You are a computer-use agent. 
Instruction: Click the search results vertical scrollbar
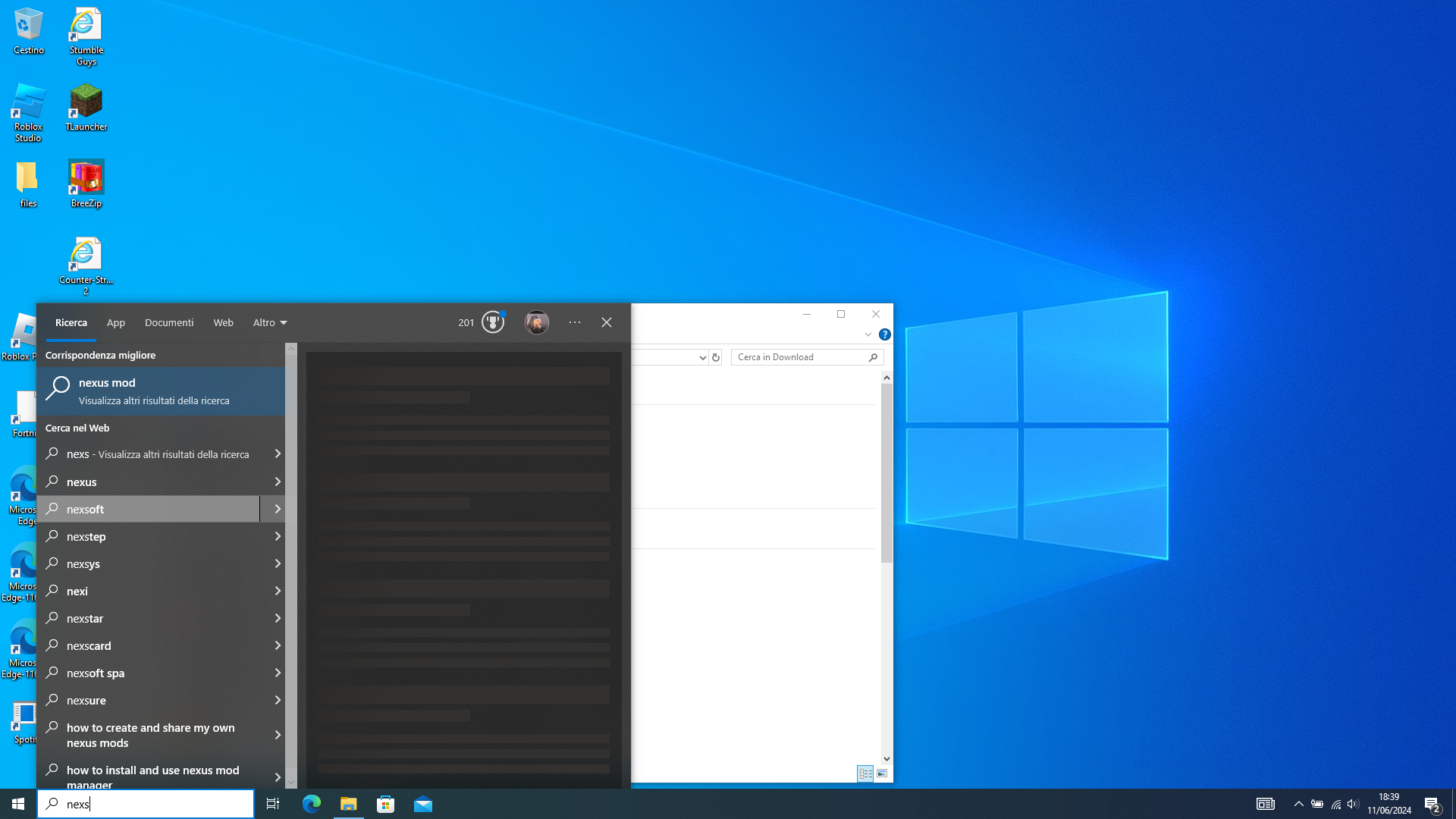(290, 561)
